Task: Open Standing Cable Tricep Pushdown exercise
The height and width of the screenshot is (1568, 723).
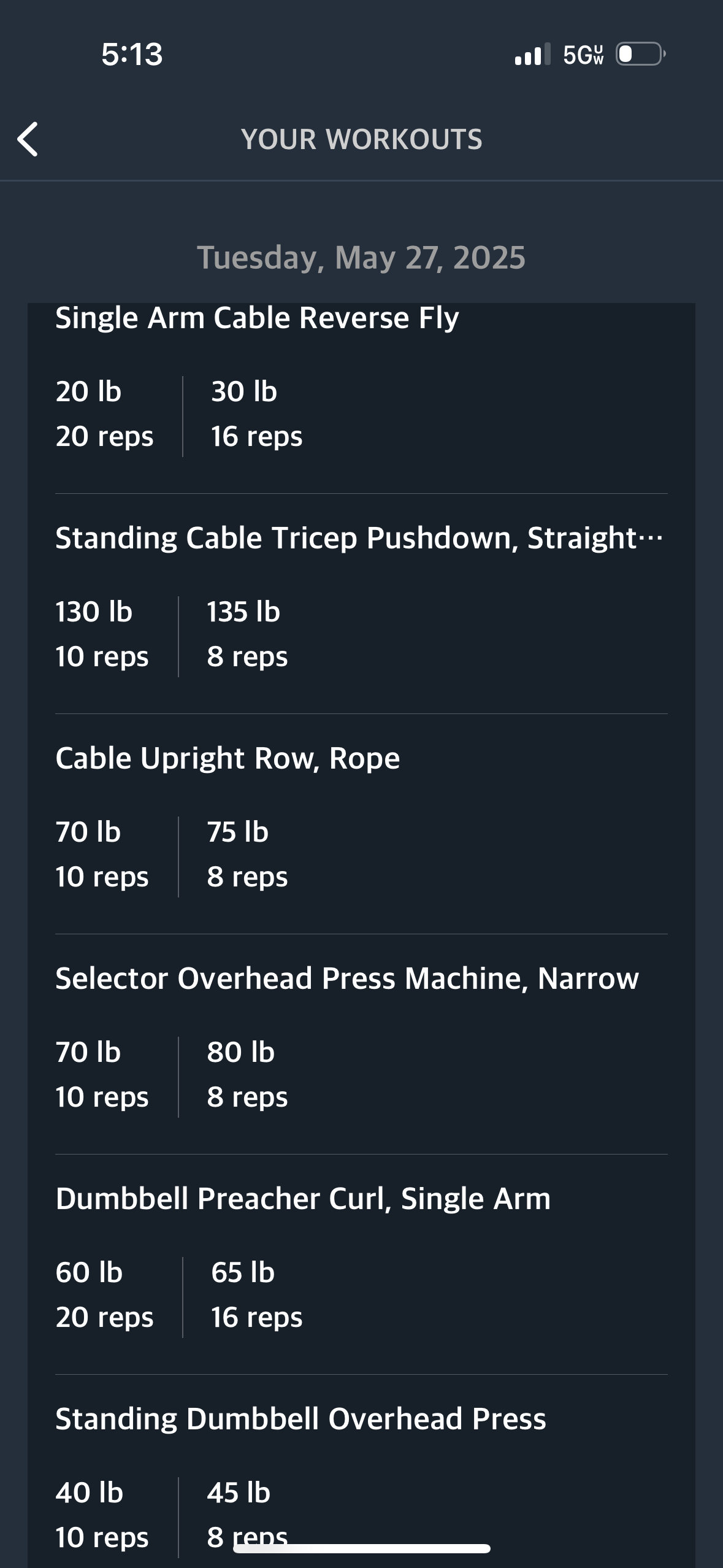Action: click(x=359, y=538)
